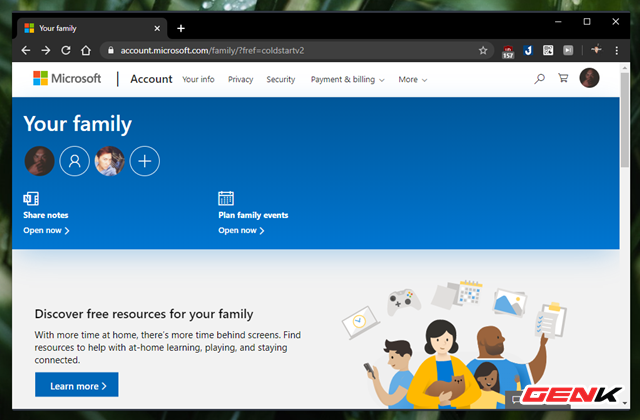The height and width of the screenshot is (420, 640).
Task: Open now under Share notes
Action: coord(46,231)
